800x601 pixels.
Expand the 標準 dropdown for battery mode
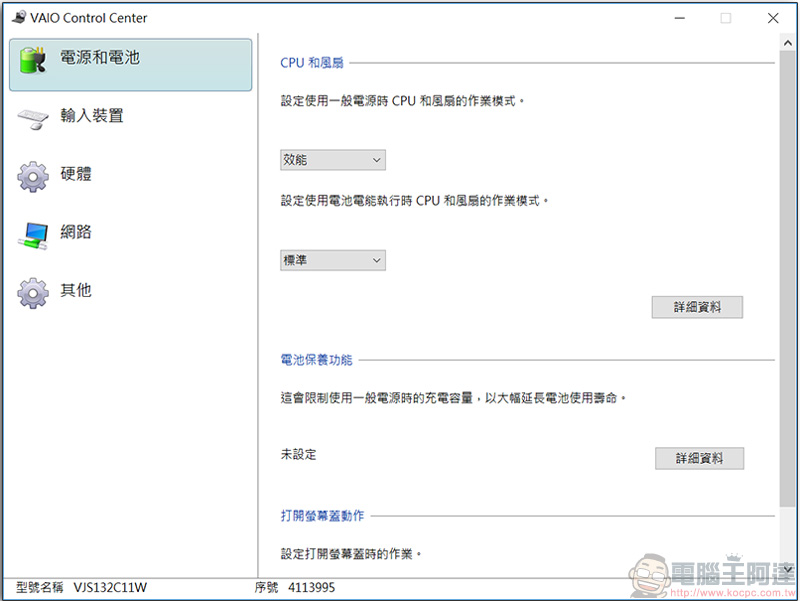(333, 260)
